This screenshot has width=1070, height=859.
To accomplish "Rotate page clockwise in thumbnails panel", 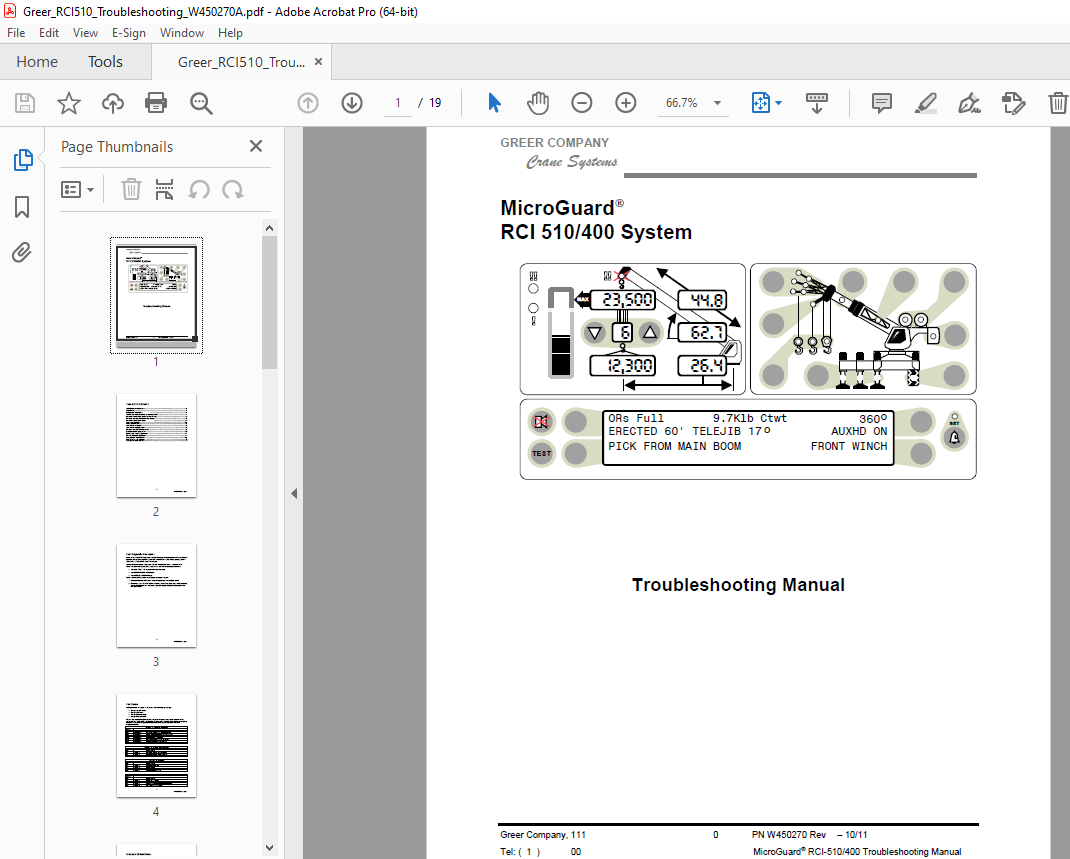I will point(233,190).
